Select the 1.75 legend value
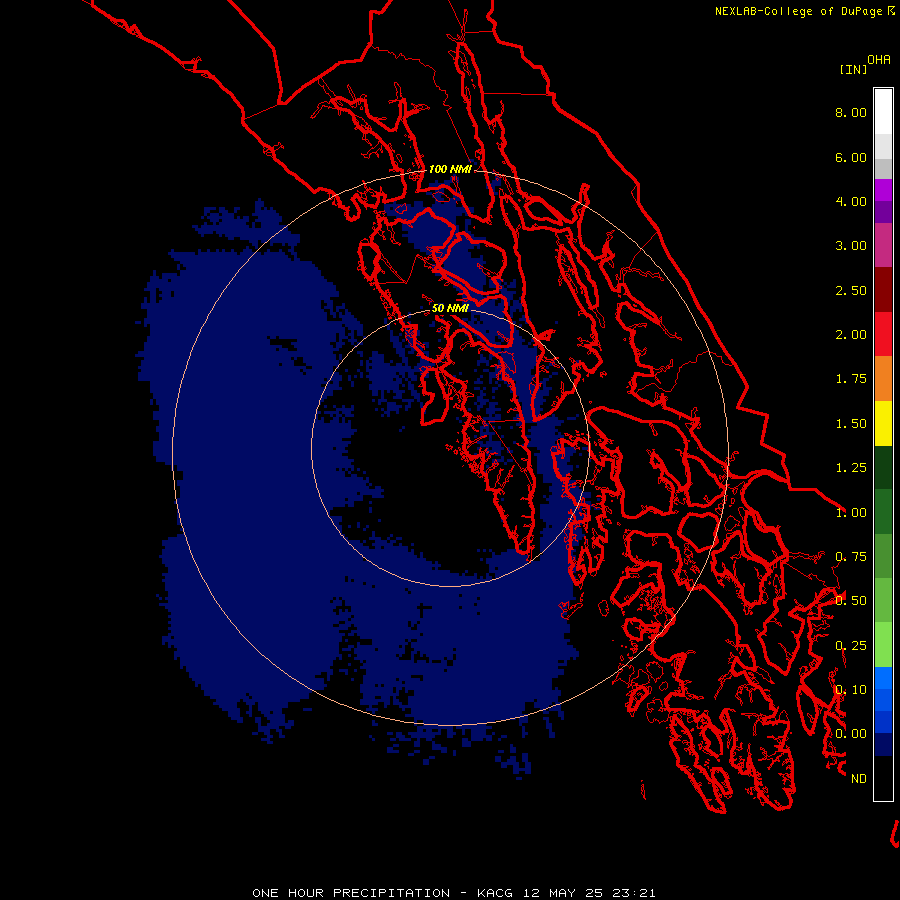This screenshot has width=900, height=900. (x=851, y=379)
